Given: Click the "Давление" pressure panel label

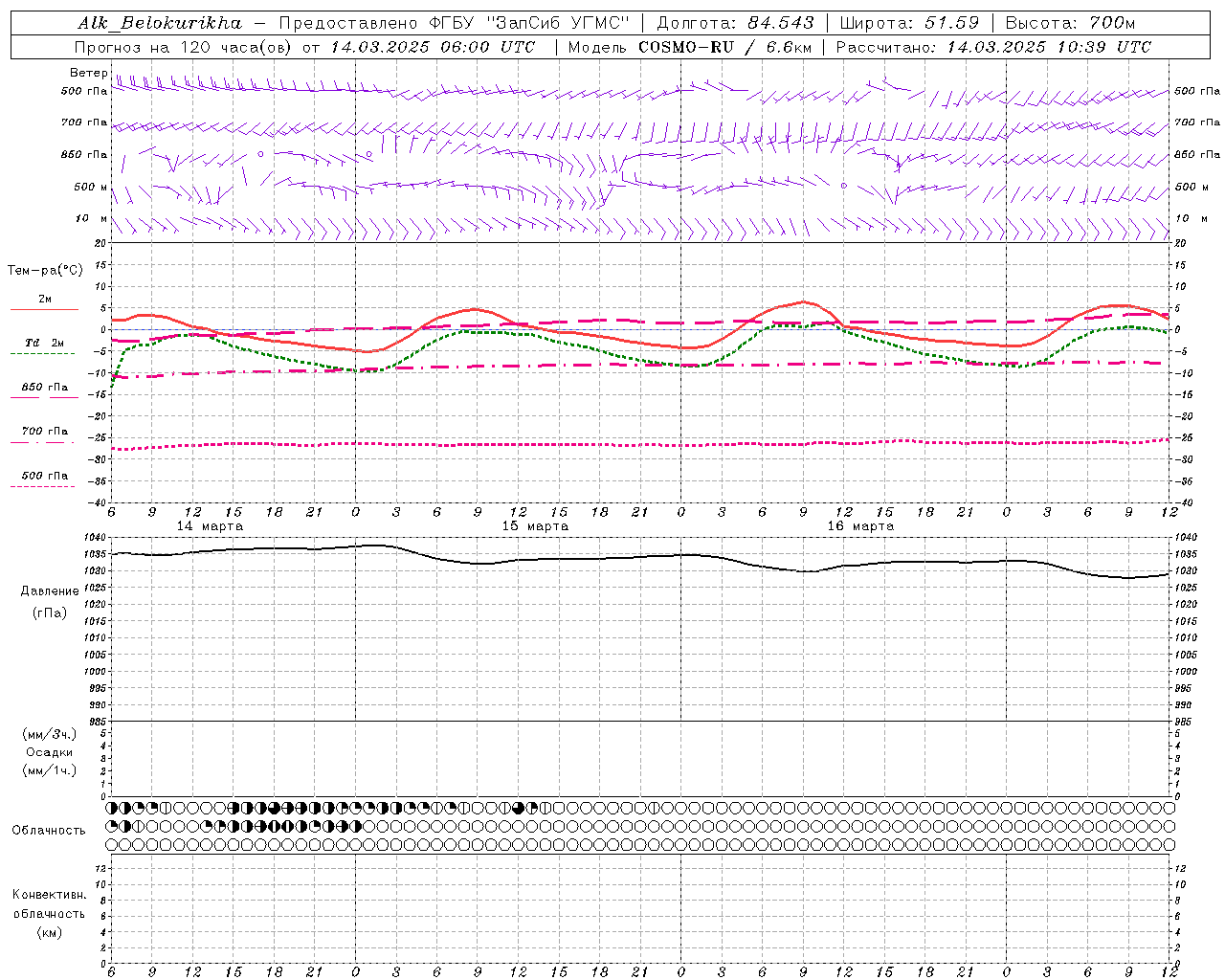Looking at the screenshot, I should (x=50, y=591).
